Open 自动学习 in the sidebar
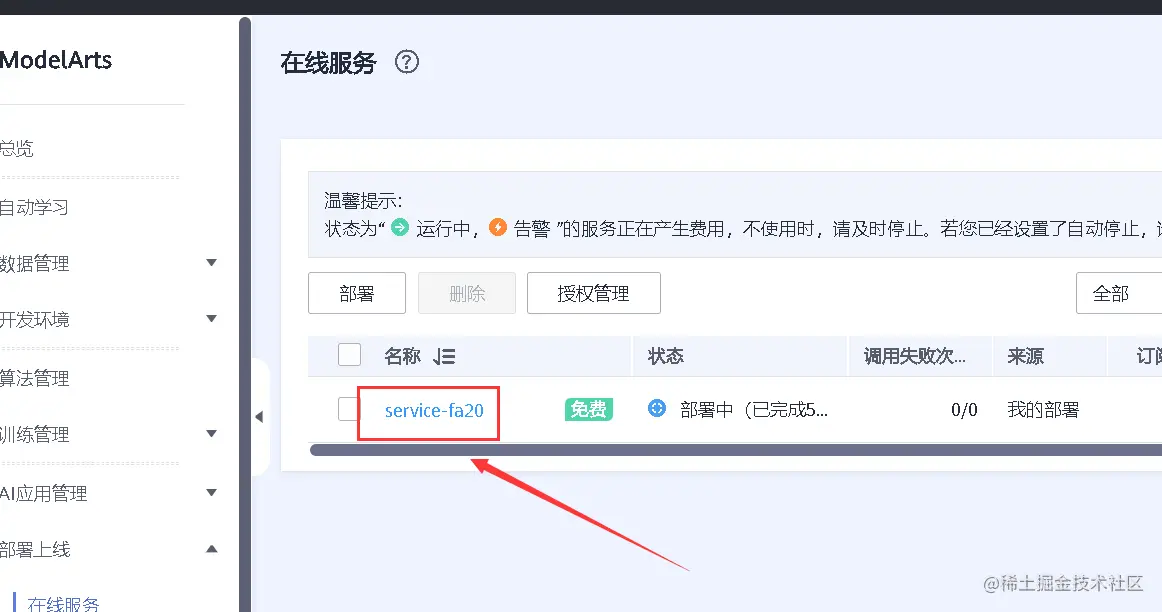The height and width of the screenshot is (612, 1162). tap(34, 207)
